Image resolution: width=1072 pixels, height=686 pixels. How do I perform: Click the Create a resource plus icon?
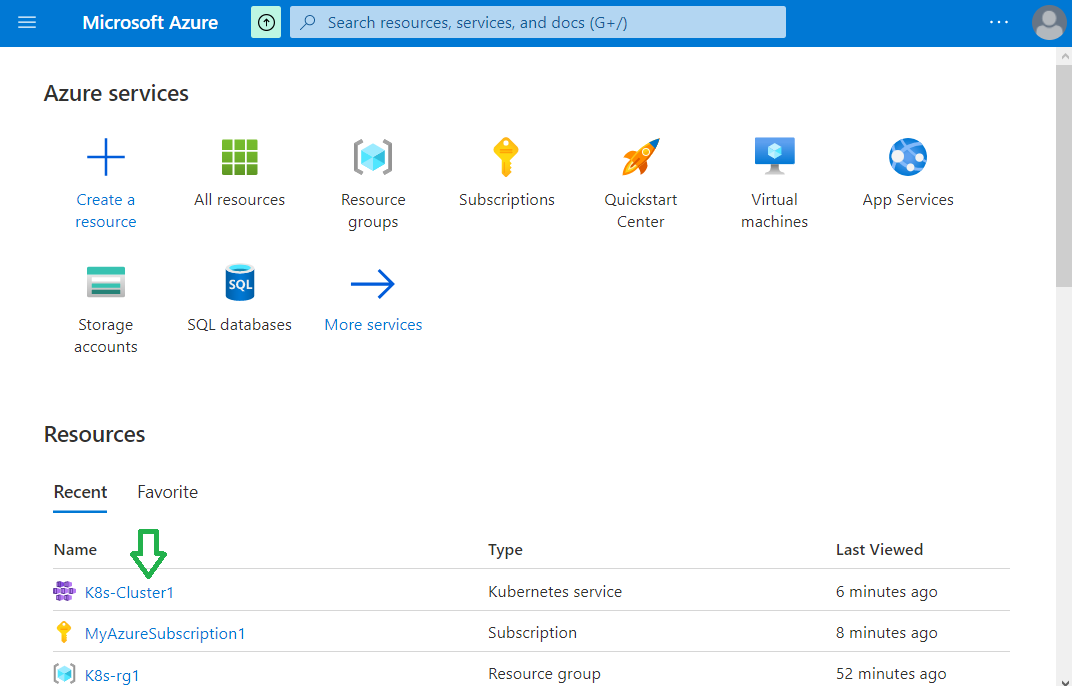coord(106,157)
